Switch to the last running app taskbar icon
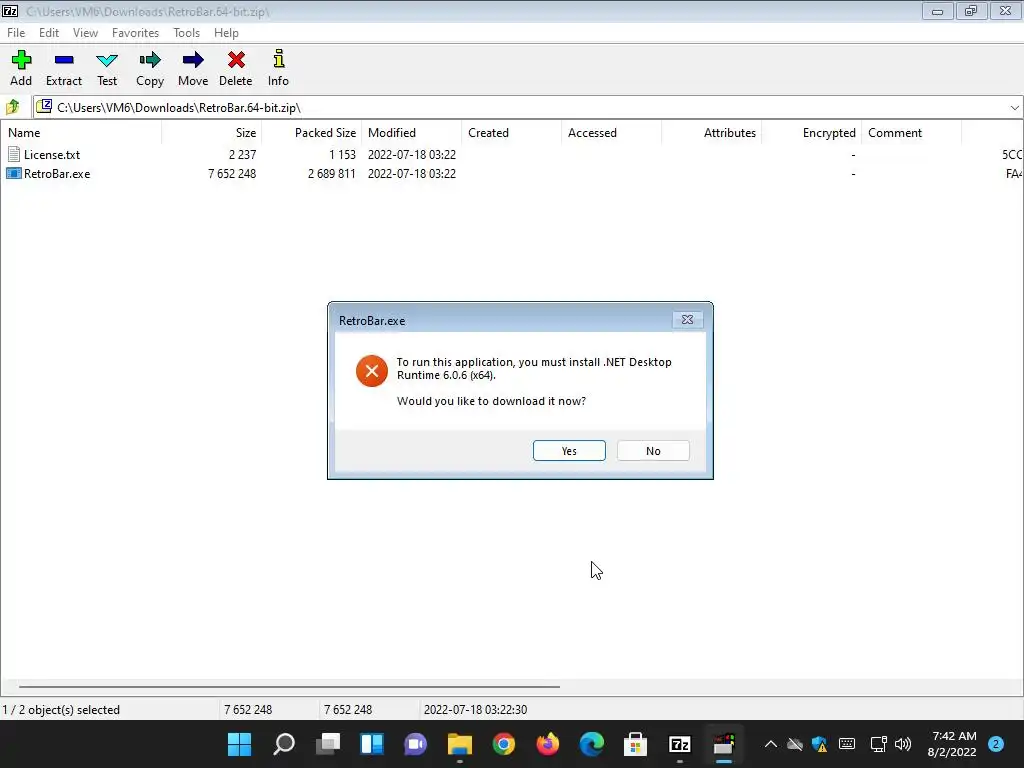This screenshot has width=1024, height=768. point(724,744)
